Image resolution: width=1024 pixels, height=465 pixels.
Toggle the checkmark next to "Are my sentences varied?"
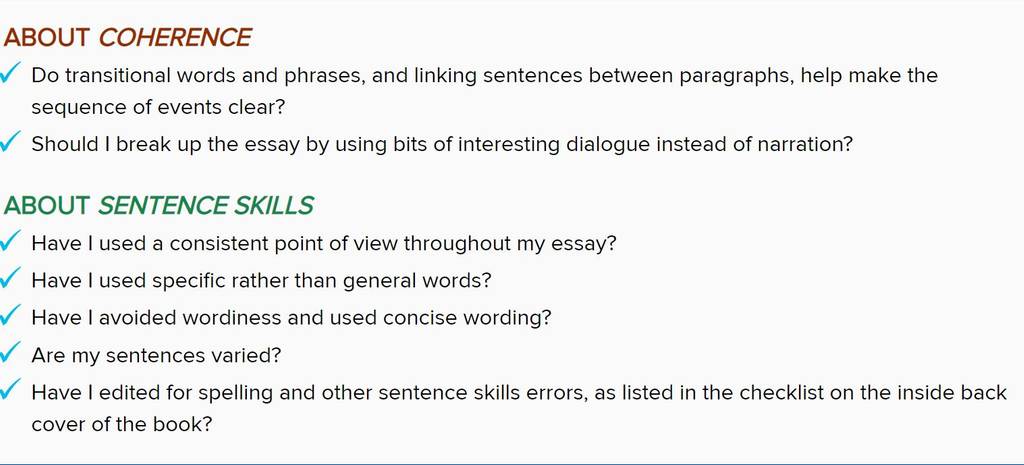(10, 353)
